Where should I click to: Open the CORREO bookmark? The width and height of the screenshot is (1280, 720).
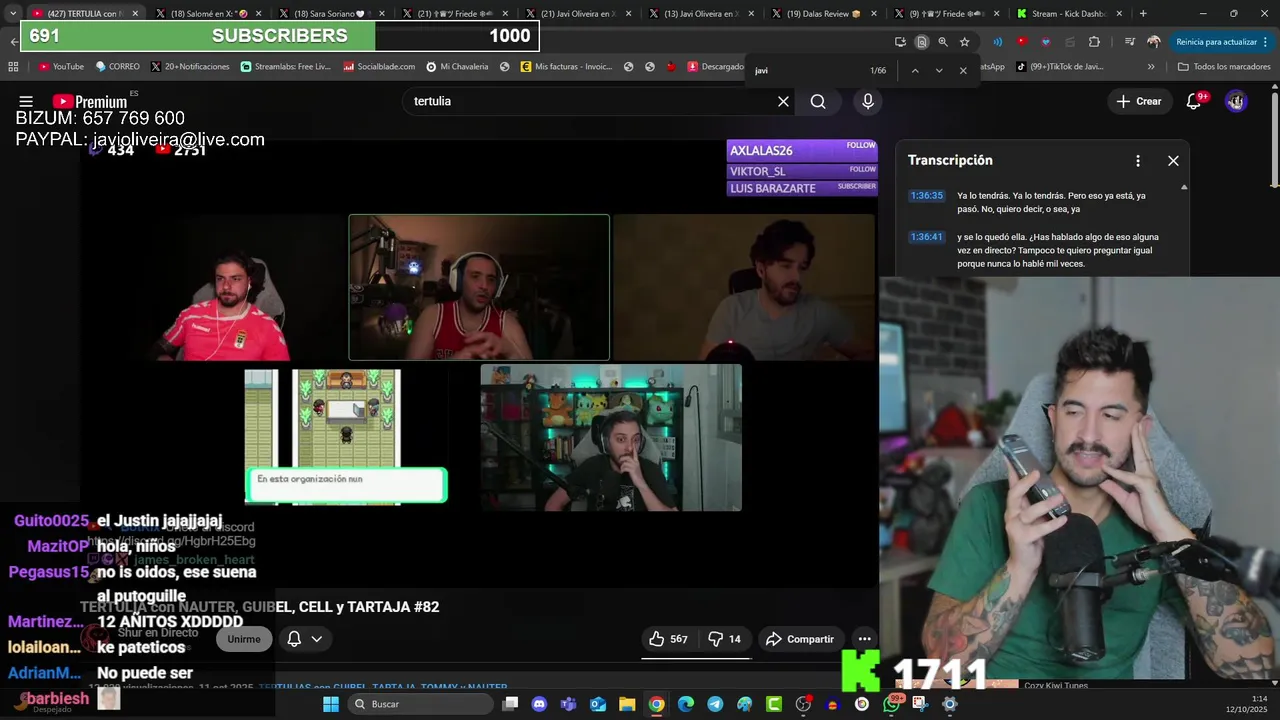point(117,67)
